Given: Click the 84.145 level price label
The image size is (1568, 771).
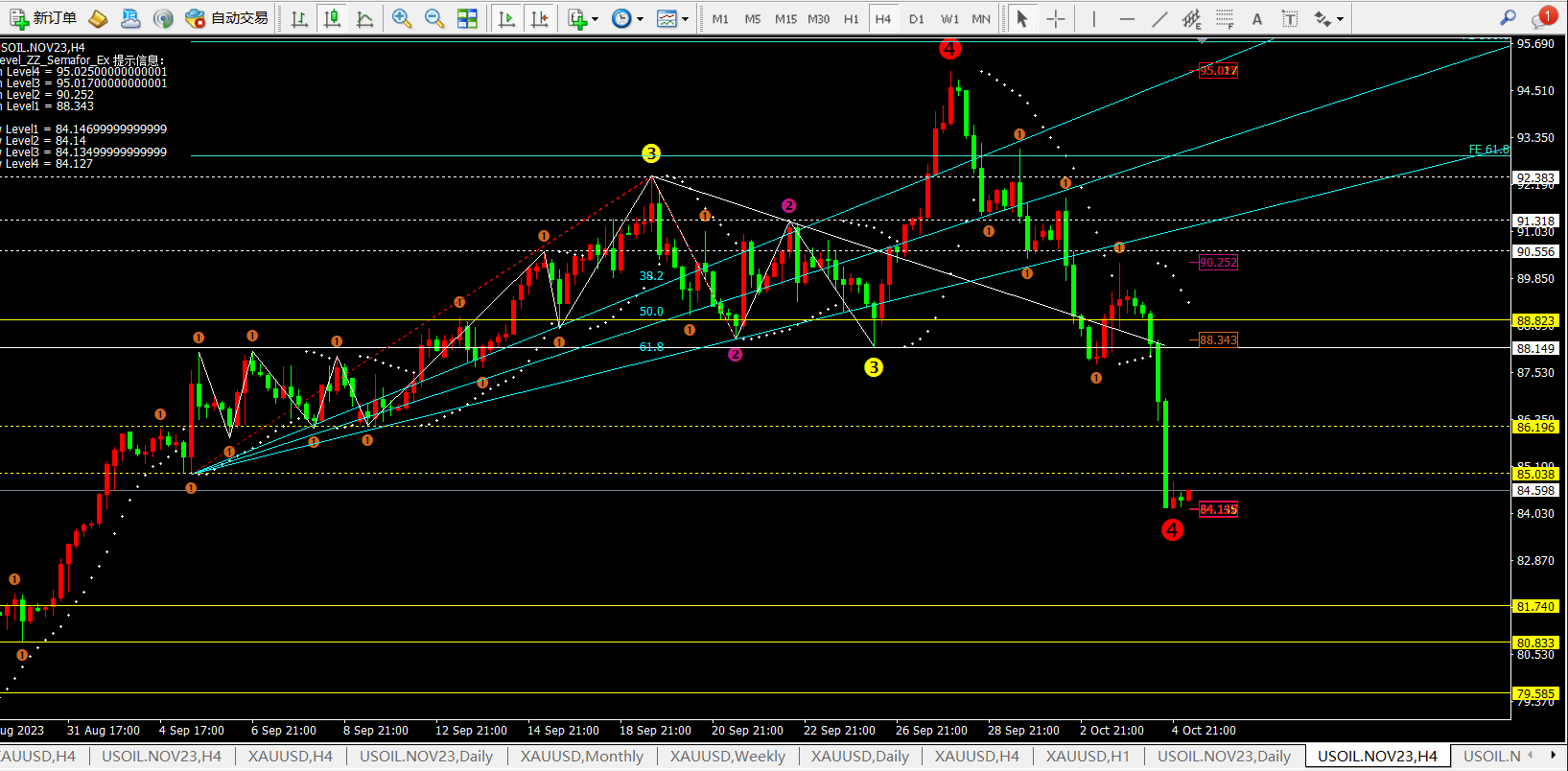Looking at the screenshot, I should tap(1218, 509).
